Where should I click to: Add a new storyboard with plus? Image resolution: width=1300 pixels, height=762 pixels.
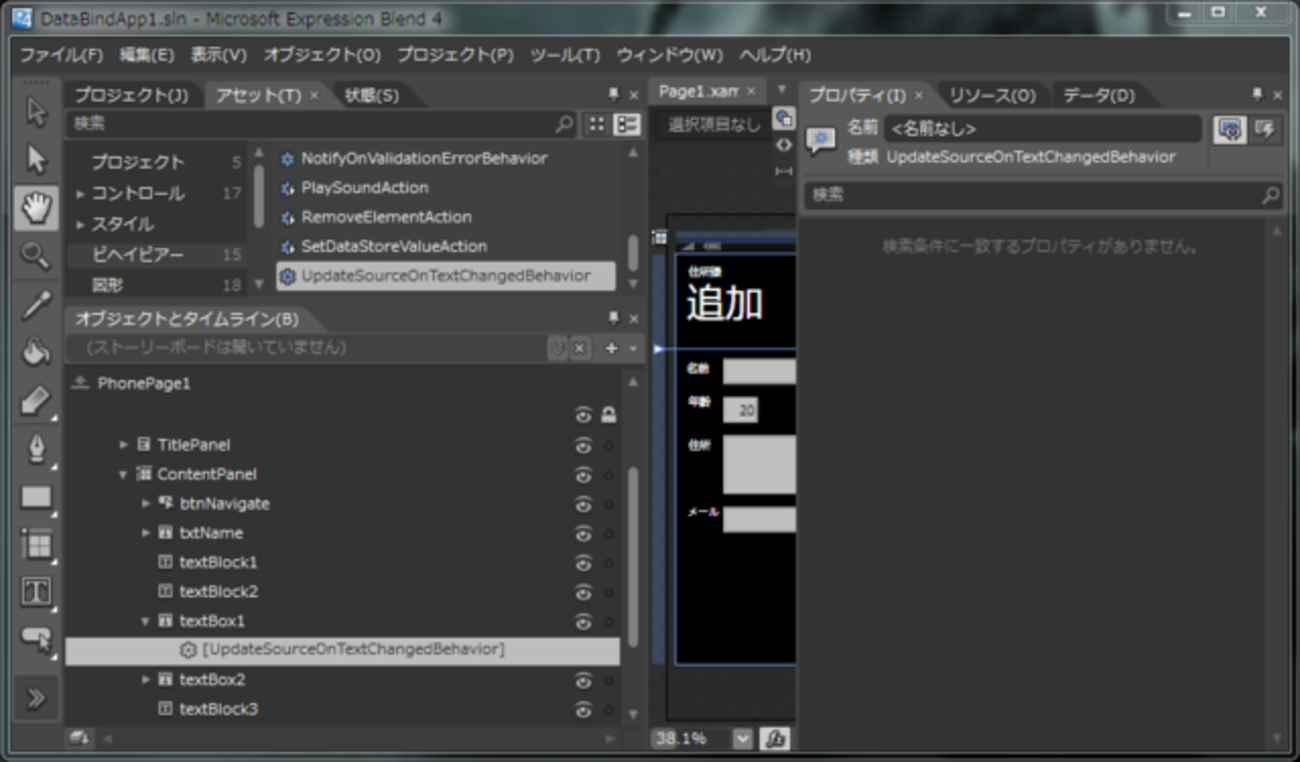(612, 348)
